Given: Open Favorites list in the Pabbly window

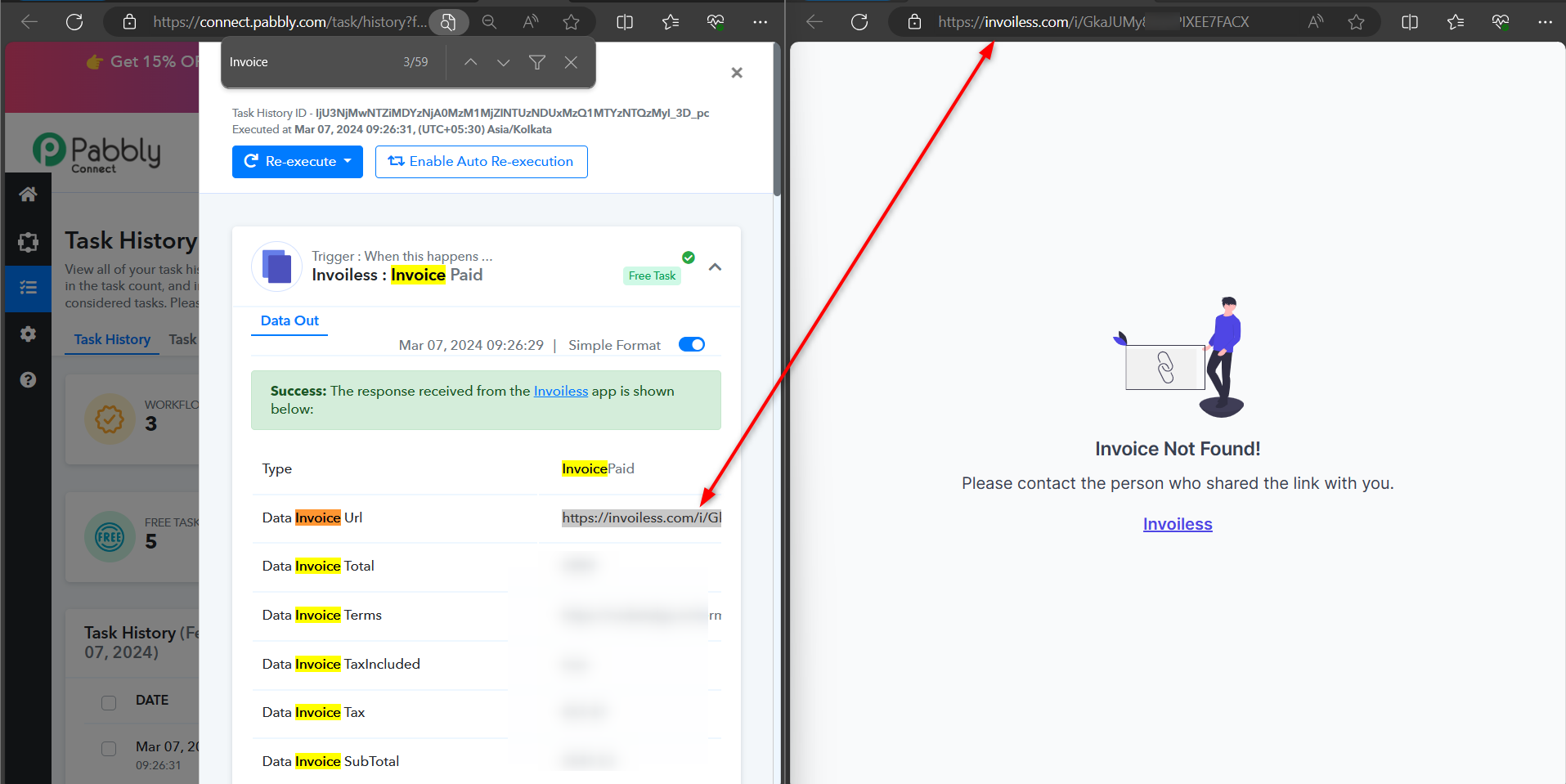Looking at the screenshot, I should tap(671, 22).
